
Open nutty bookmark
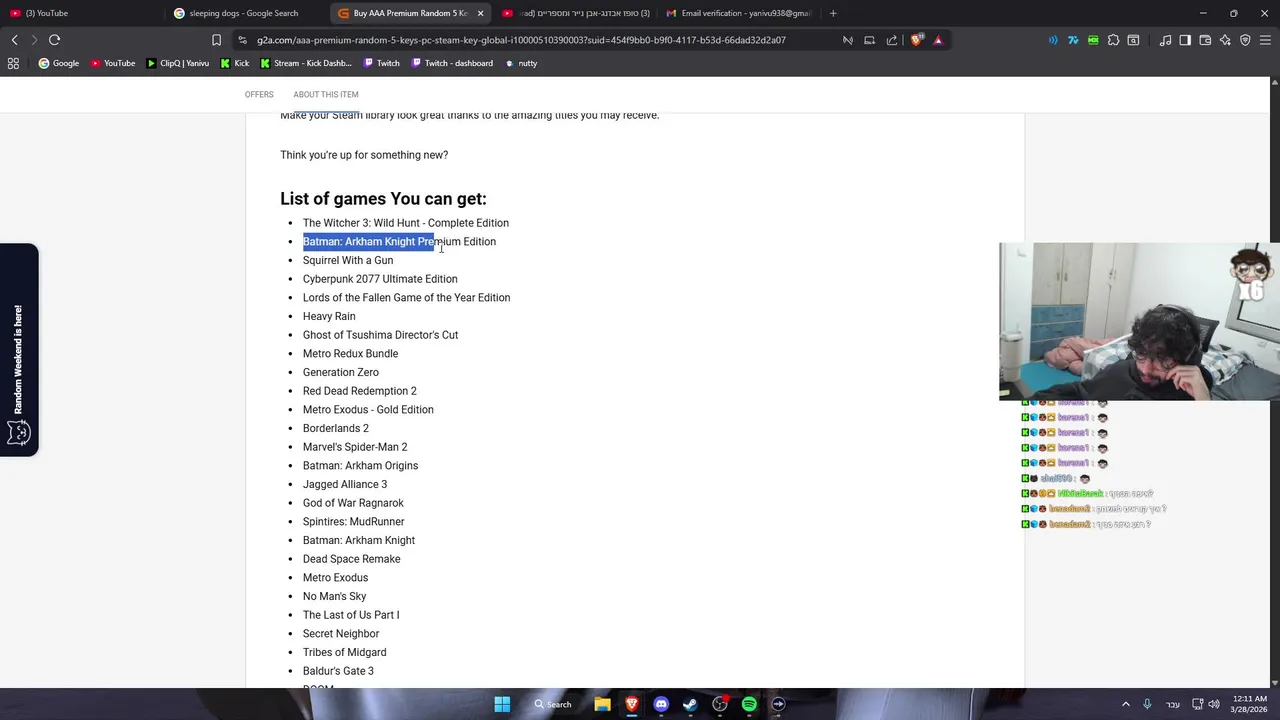pos(521,63)
